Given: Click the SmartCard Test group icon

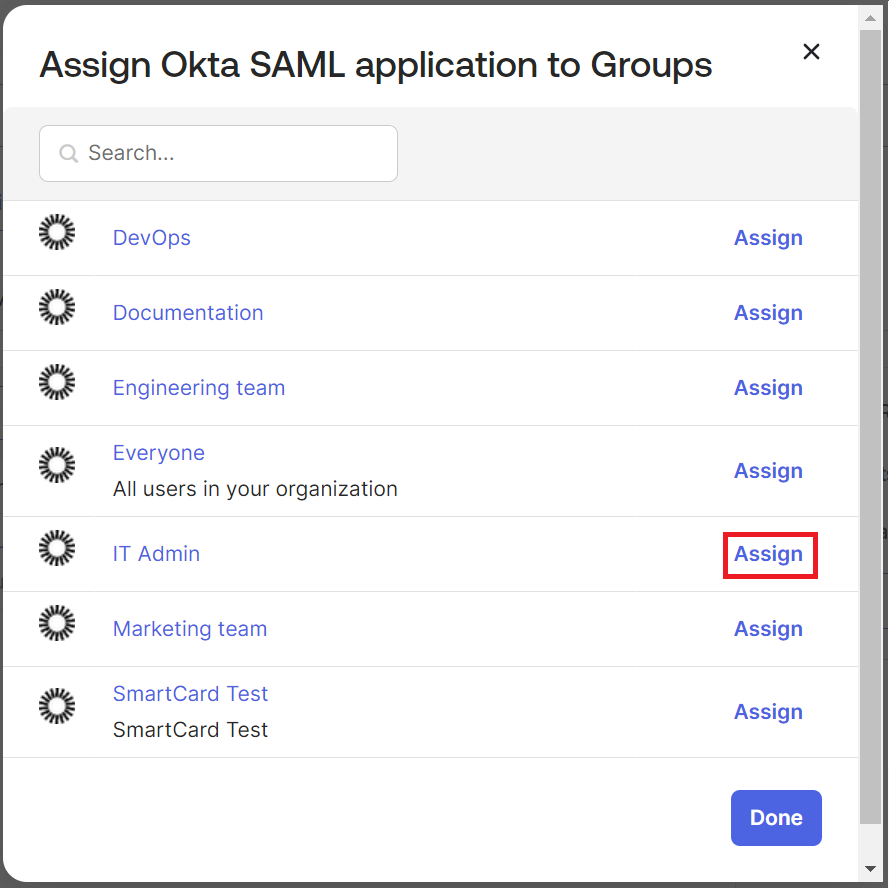Looking at the screenshot, I should (57, 706).
